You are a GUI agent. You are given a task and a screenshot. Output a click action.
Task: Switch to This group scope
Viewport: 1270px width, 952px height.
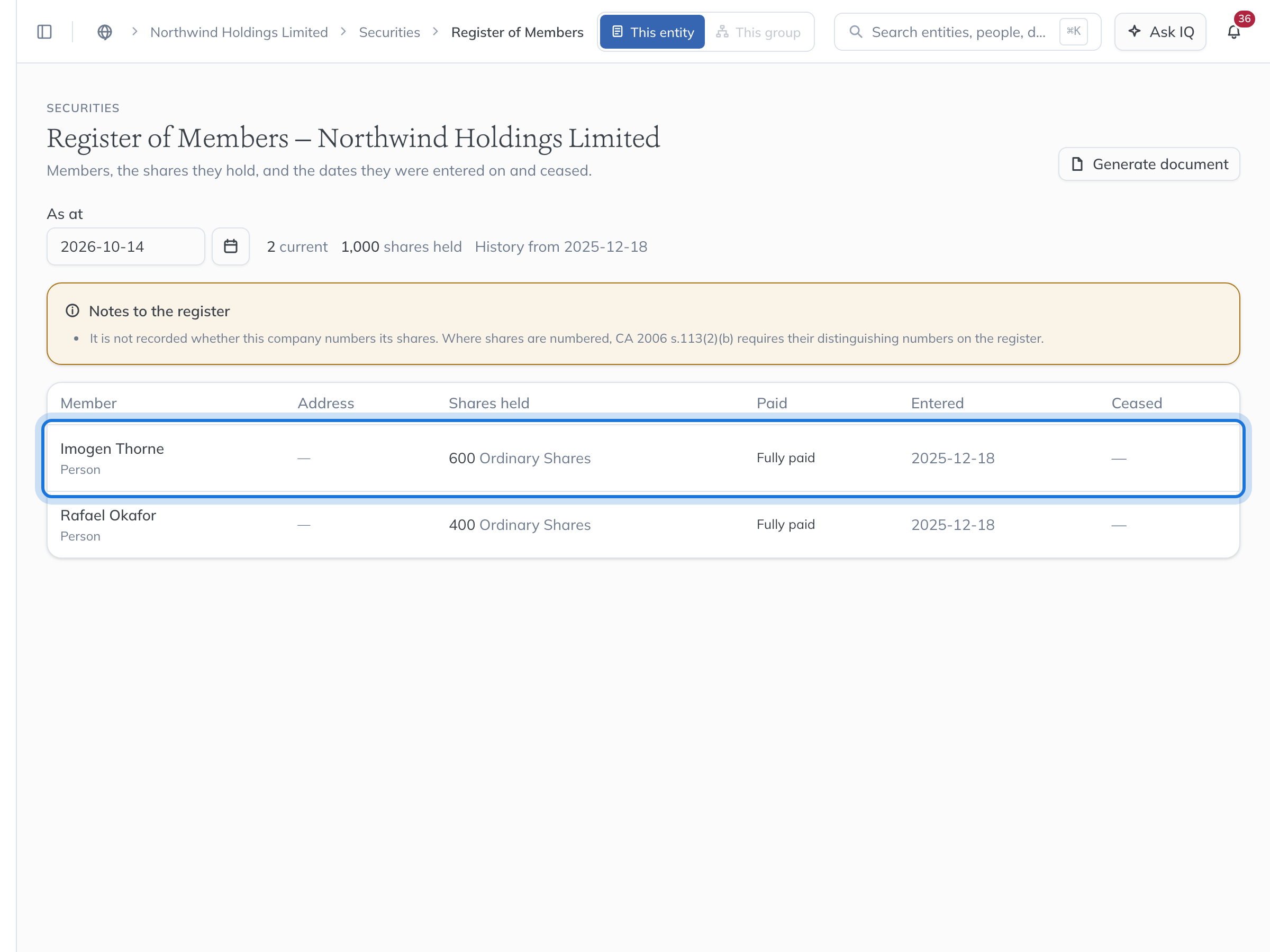pyautogui.click(x=758, y=32)
